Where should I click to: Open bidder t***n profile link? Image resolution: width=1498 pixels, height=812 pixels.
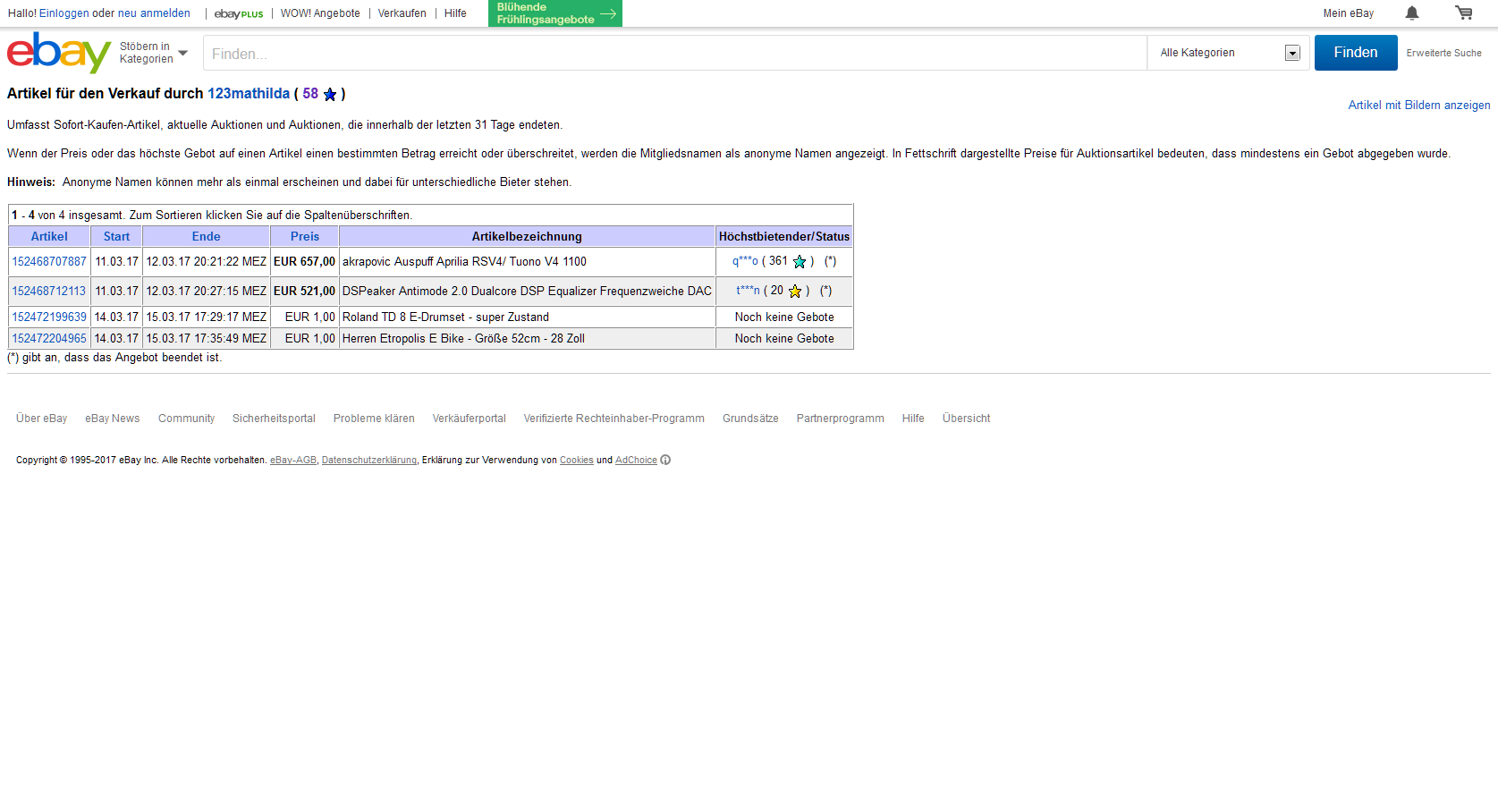click(x=748, y=291)
